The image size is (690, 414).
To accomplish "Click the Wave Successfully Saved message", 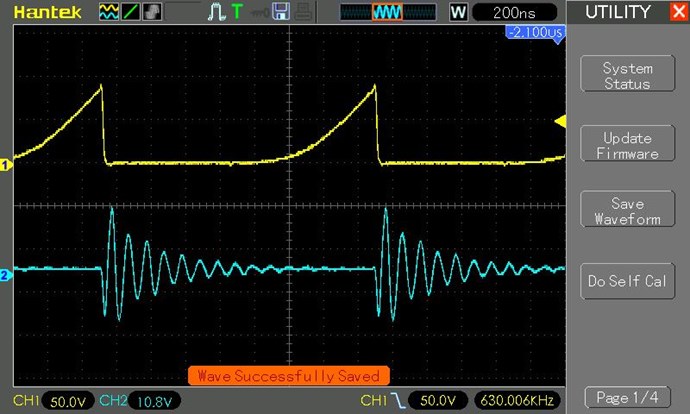I will pyautogui.click(x=289, y=376).
